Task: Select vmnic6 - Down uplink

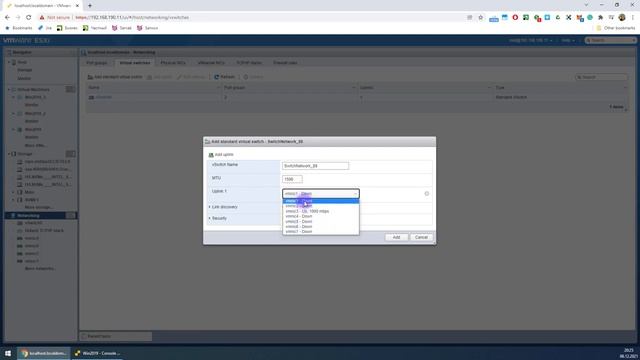Action: click(x=321, y=227)
